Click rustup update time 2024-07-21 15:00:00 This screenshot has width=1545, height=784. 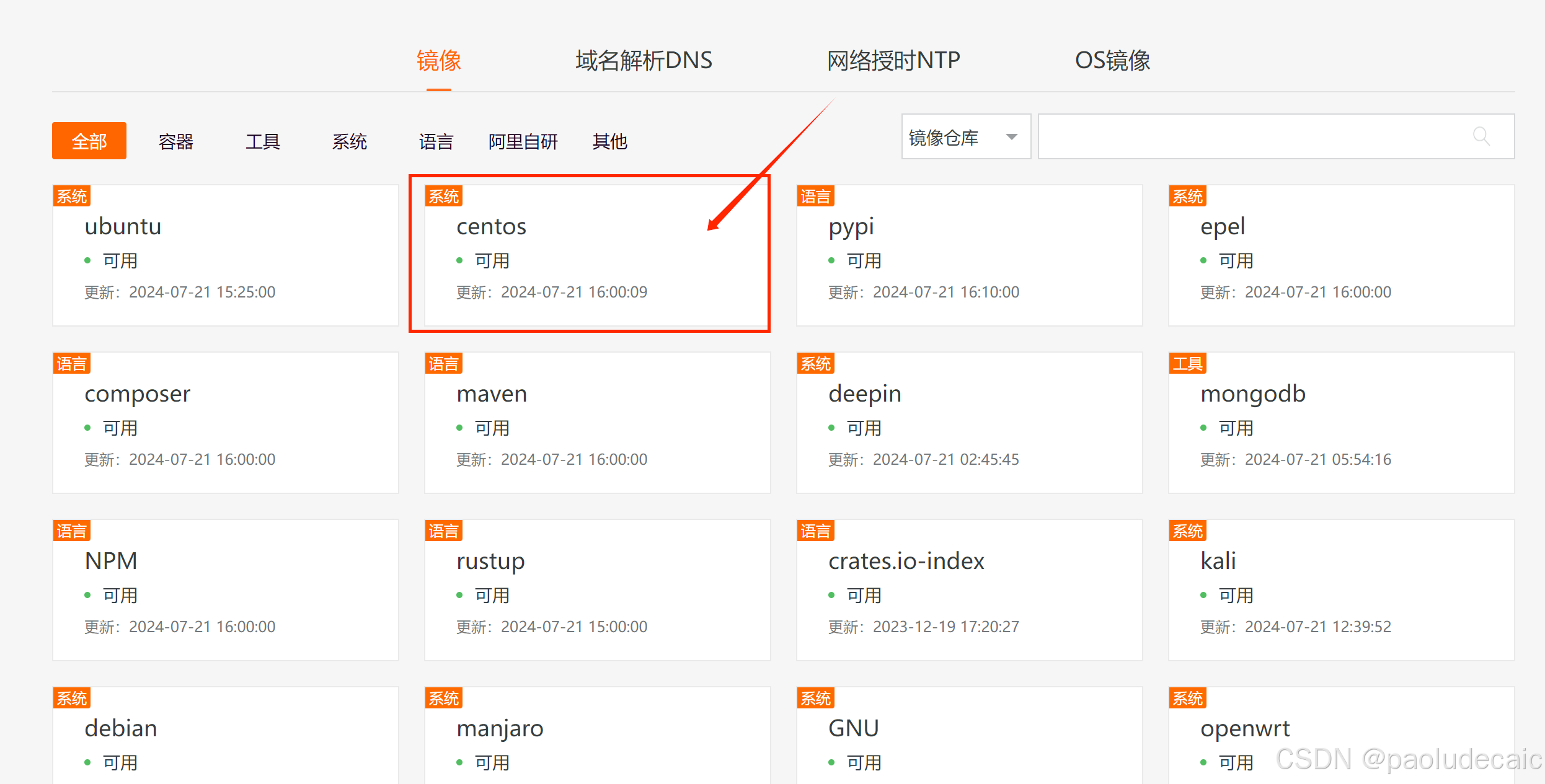pyautogui.click(x=574, y=627)
